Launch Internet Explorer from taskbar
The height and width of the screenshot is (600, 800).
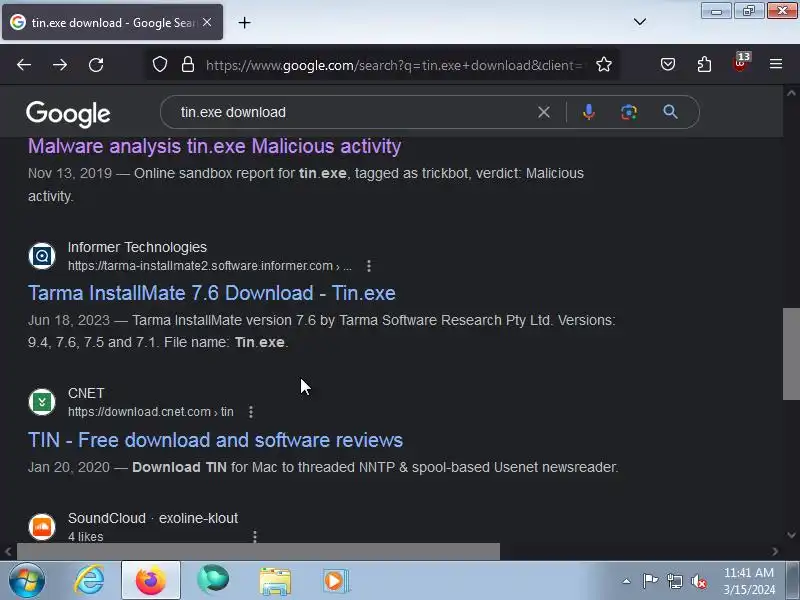[x=90, y=581]
